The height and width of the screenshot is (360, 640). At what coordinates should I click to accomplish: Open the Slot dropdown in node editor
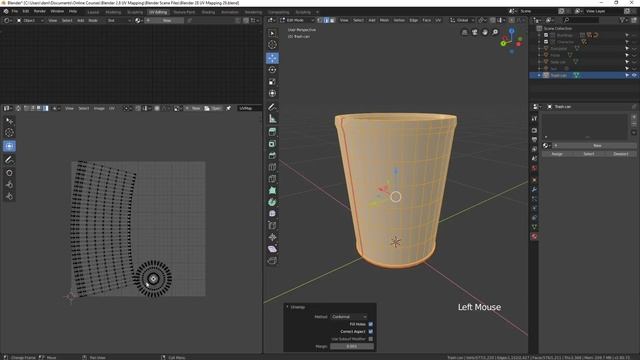tap(119, 20)
